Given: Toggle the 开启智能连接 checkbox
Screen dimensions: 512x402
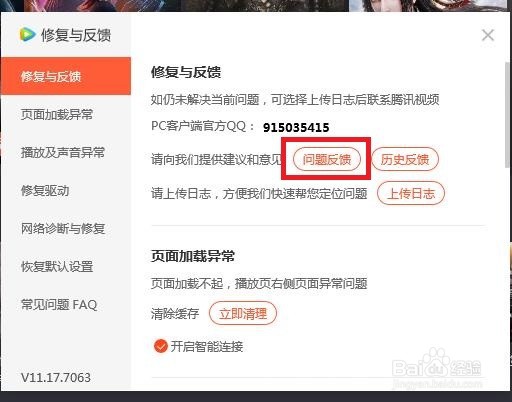Looking at the screenshot, I should pos(161,346).
